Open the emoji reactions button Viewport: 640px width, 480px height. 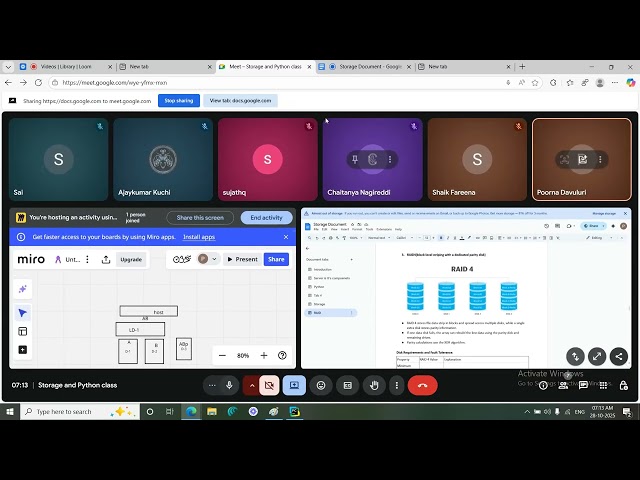[321, 385]
